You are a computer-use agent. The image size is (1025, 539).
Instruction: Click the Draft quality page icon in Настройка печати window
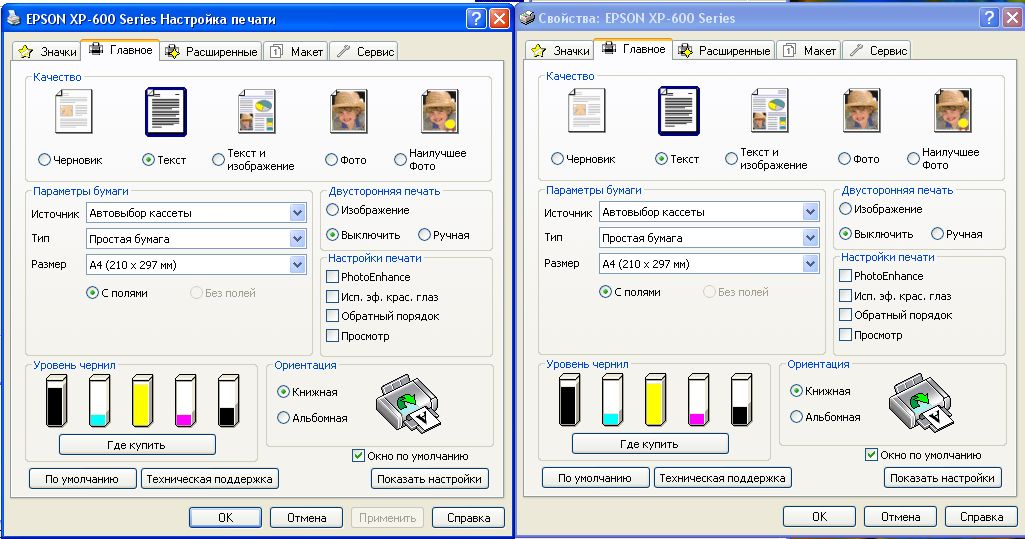[x=73, y=112]
